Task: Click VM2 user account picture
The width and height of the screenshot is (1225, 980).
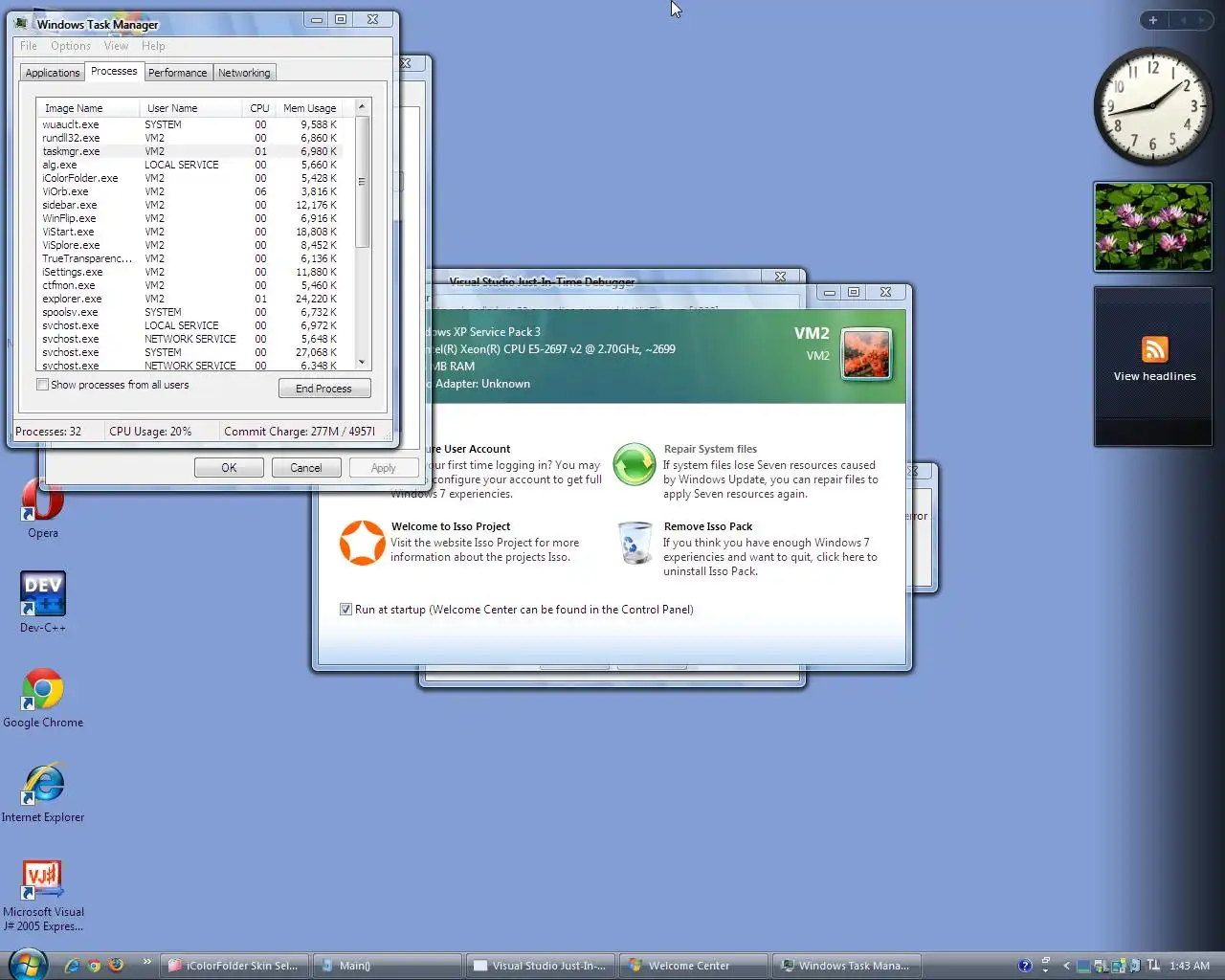Action: 867,353
